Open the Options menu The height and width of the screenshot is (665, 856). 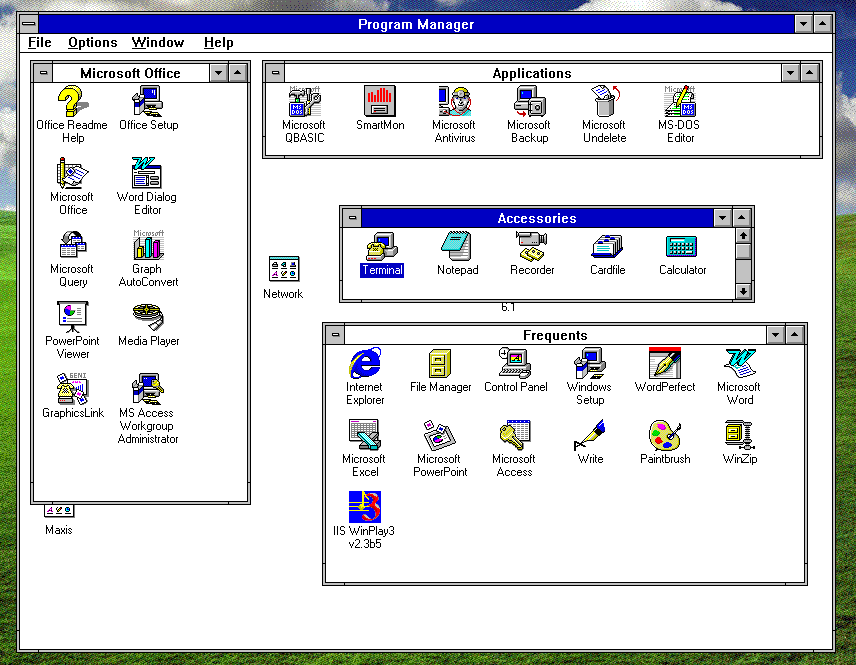pos(92,43)
